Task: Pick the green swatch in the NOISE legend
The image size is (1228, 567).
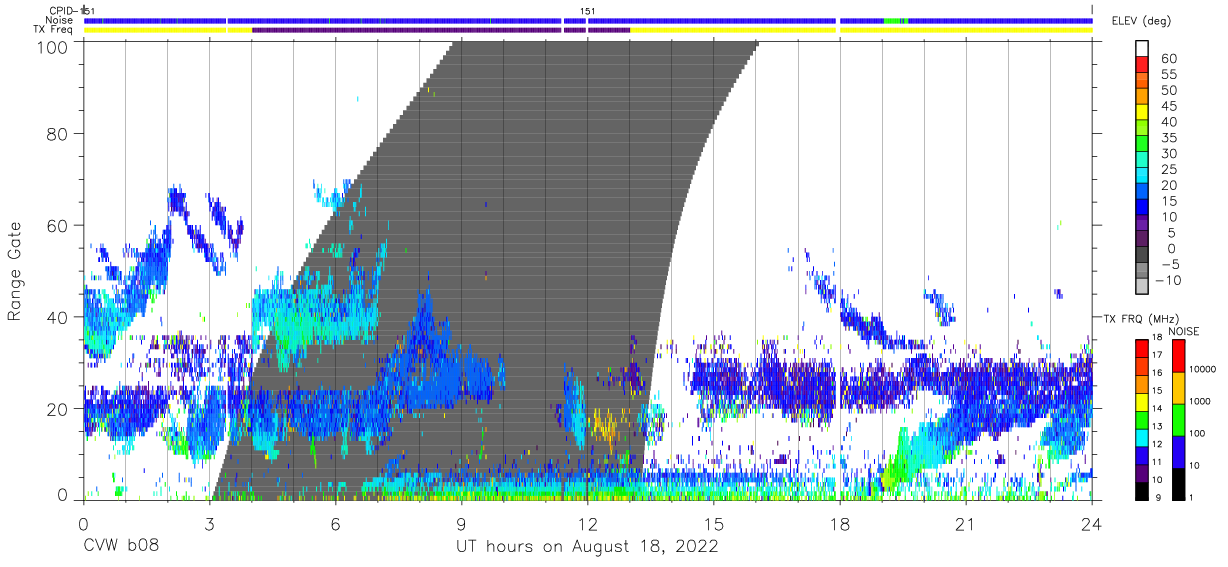Action: [x=1177, y=419]
